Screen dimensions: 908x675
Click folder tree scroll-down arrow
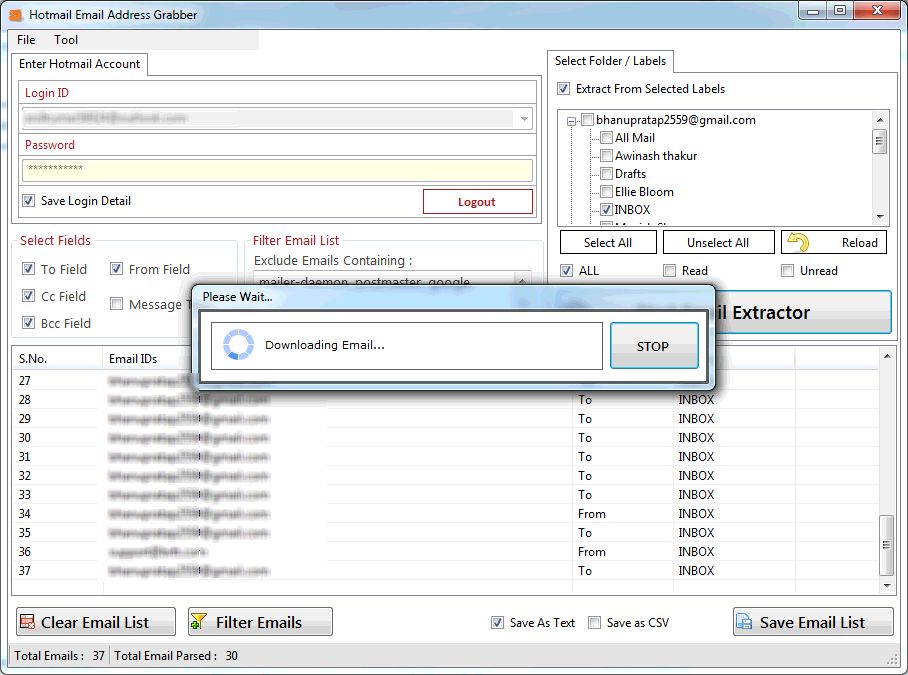[x=880, y=217]
